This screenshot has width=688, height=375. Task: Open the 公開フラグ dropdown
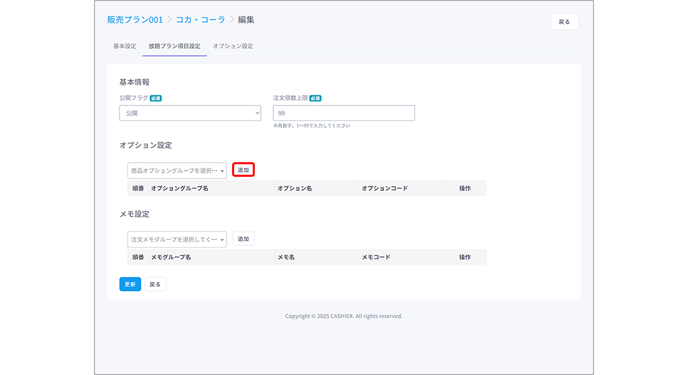point(190,113)
